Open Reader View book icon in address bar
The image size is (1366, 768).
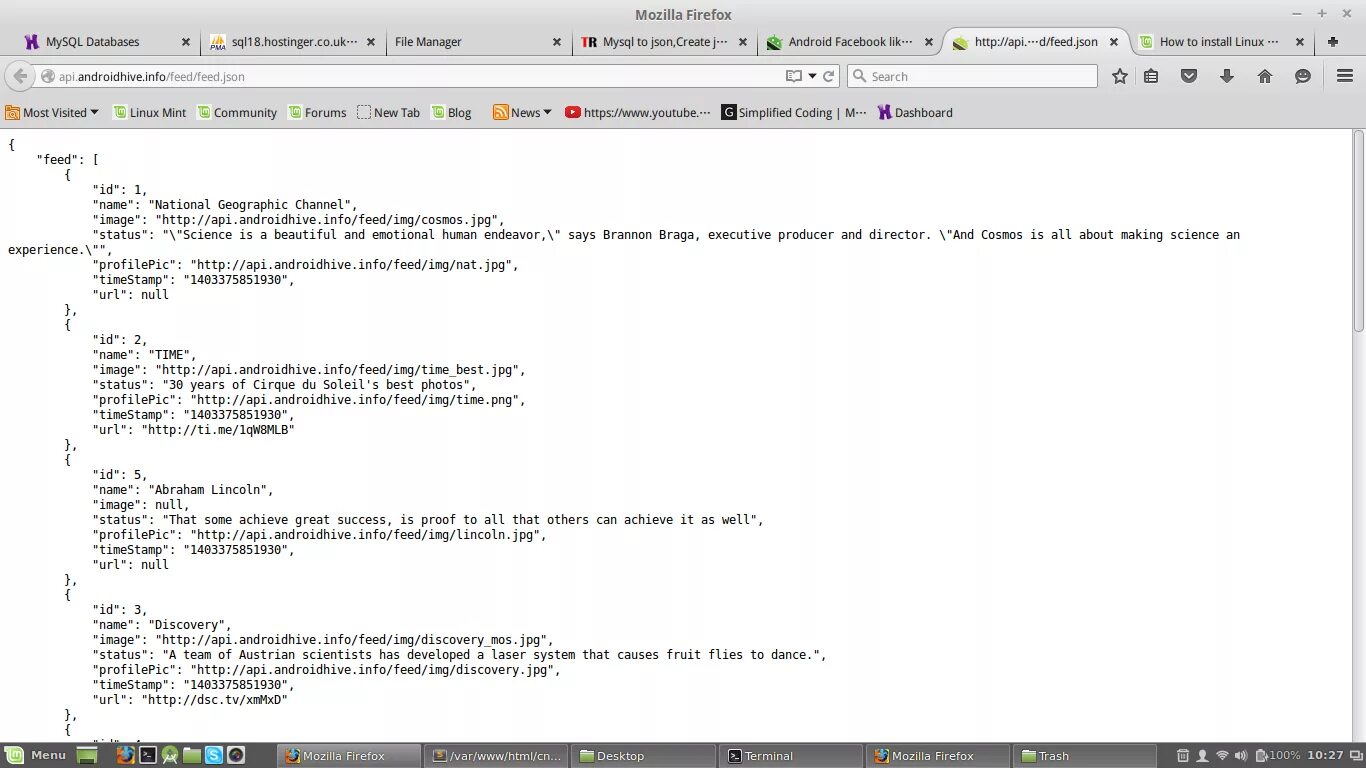(x=793, y=76)
